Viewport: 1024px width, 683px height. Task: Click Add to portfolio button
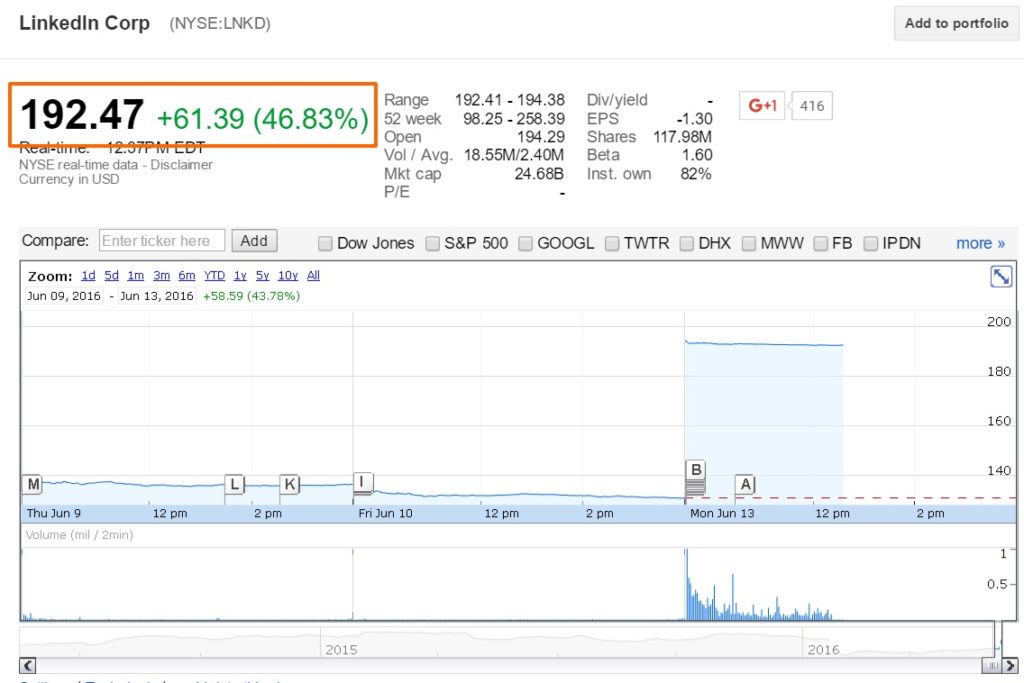[956, 24]
